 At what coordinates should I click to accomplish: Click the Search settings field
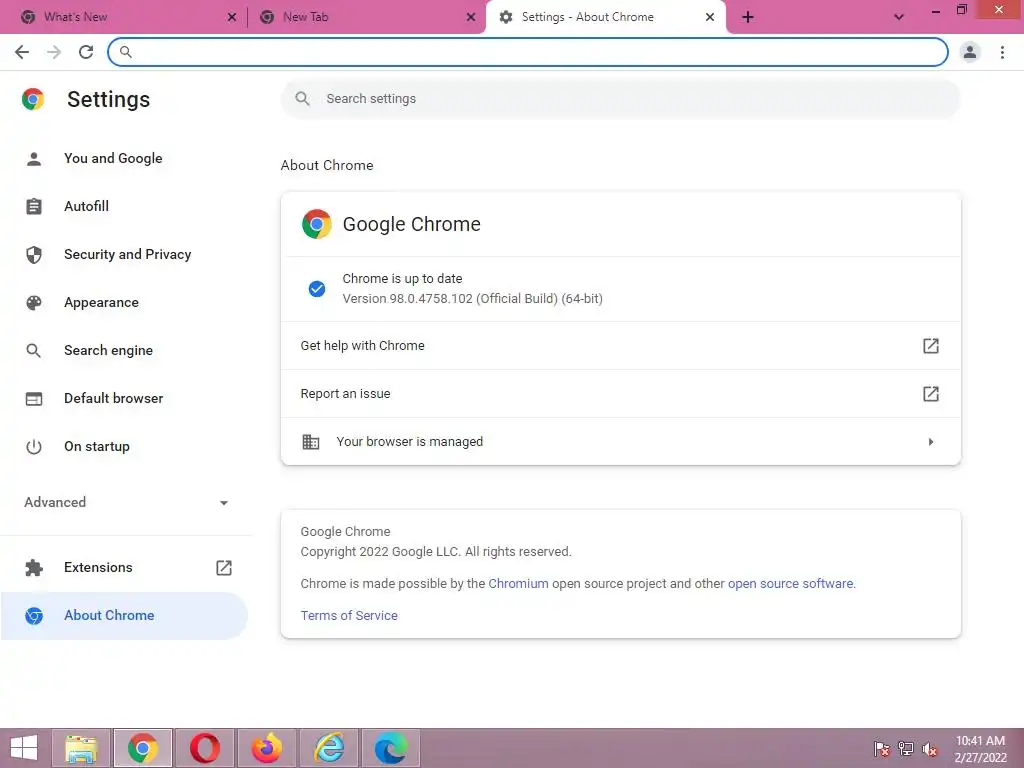(x=620, y=99)
